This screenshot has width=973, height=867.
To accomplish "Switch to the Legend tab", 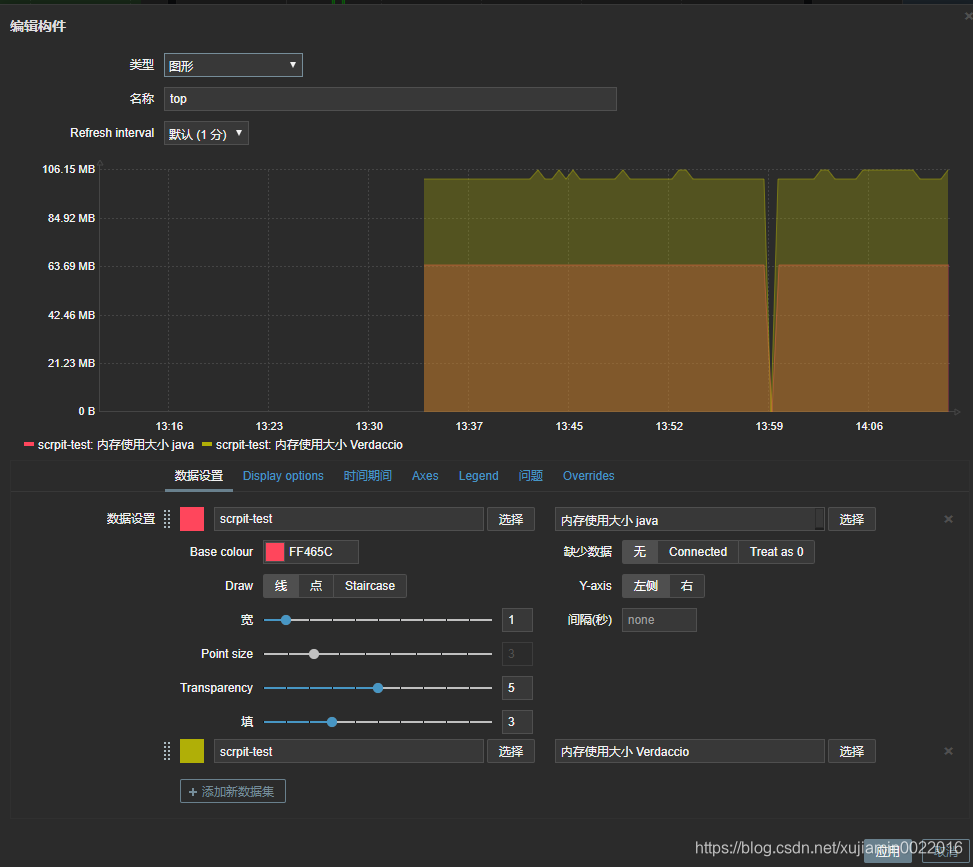I will tap(478, 475).
